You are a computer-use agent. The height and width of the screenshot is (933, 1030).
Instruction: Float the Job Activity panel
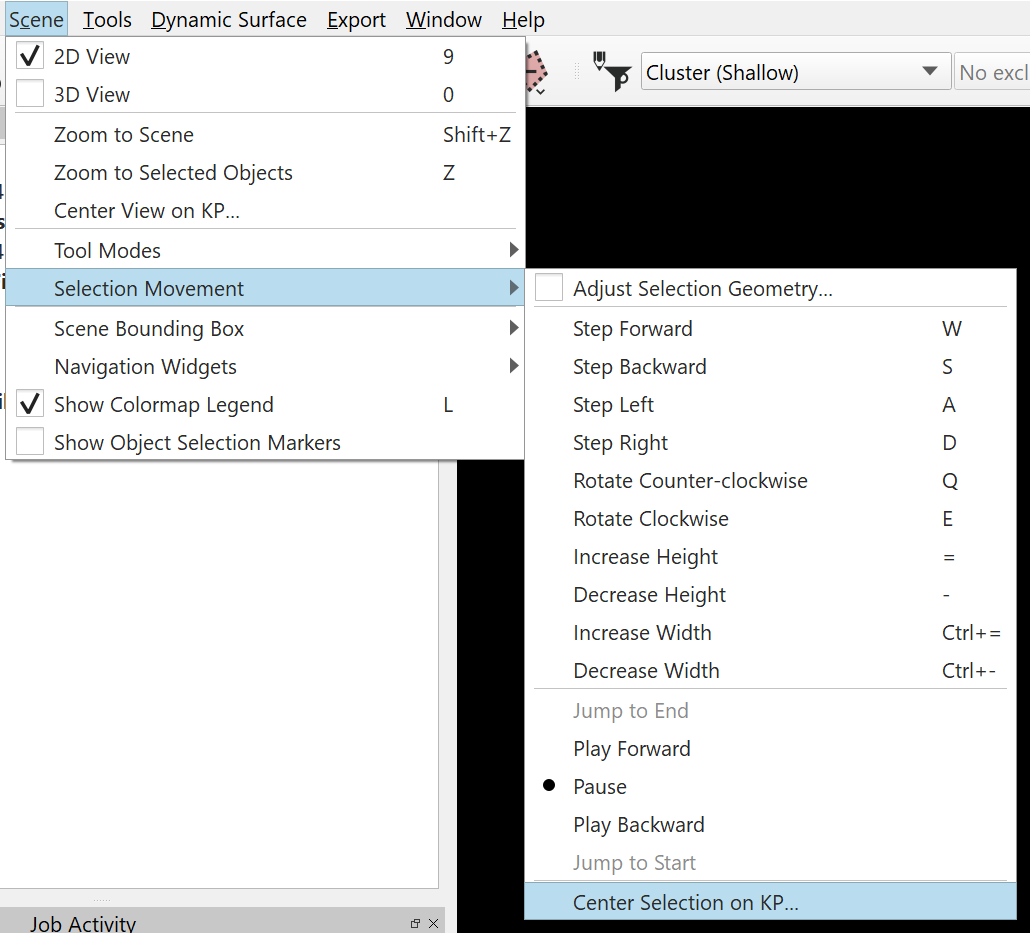pos(416,924)
